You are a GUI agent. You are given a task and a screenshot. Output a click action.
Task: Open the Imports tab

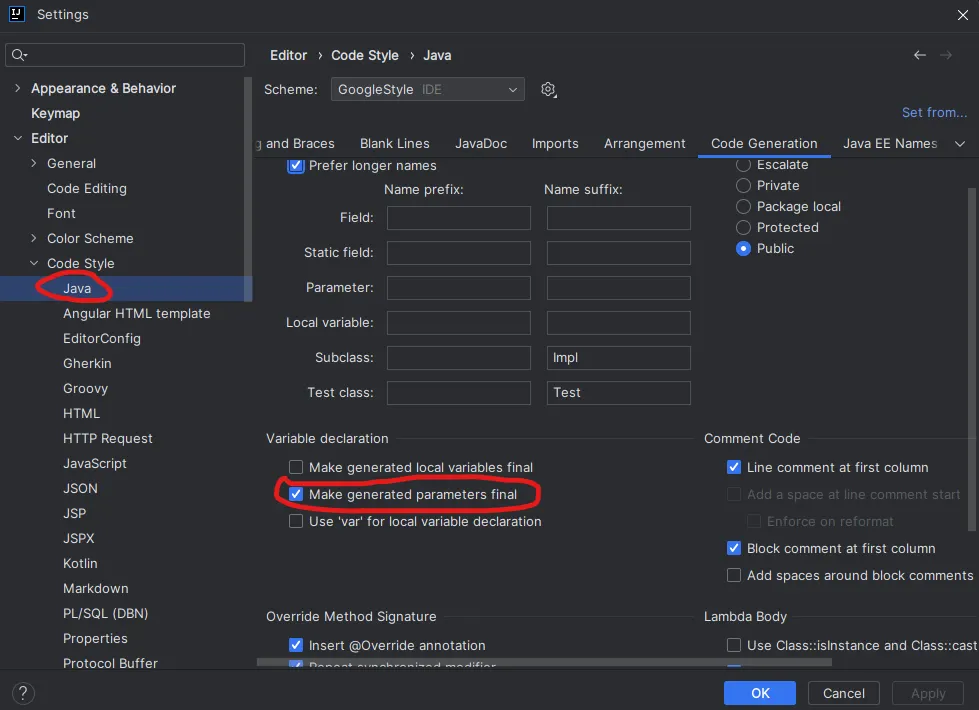coord(555,144)
